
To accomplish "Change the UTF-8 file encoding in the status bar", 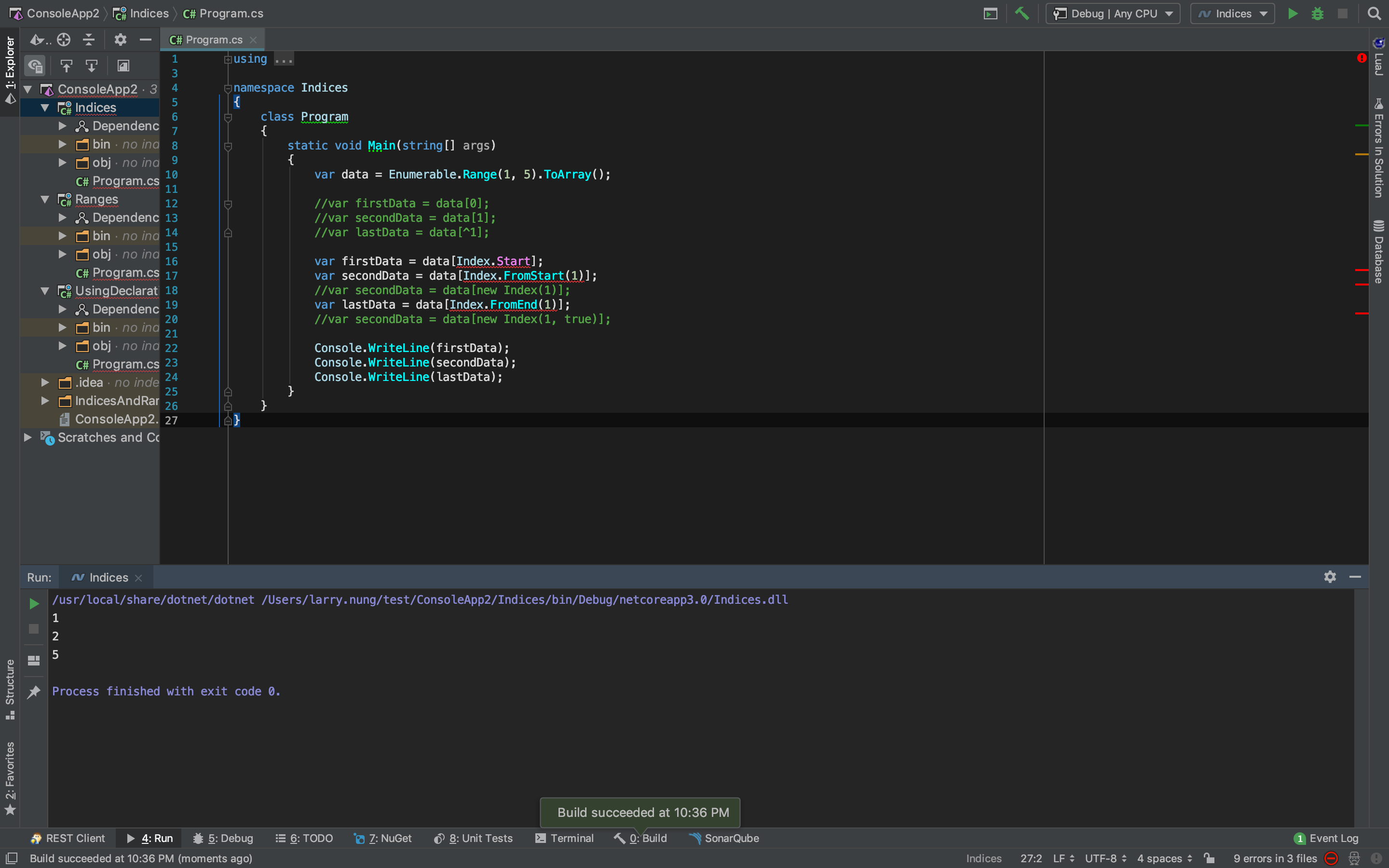I will click(x=1105, y=858).
